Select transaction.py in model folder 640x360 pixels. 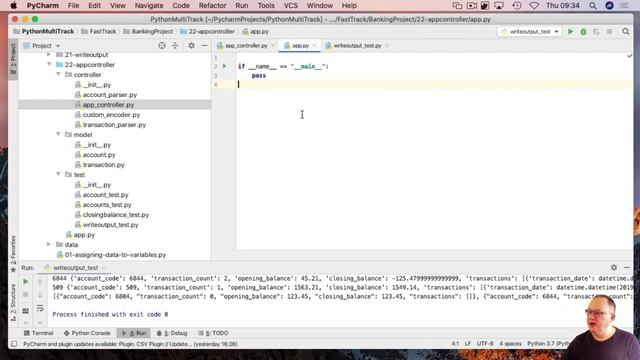pyautogui.click(x=103, y=165)
